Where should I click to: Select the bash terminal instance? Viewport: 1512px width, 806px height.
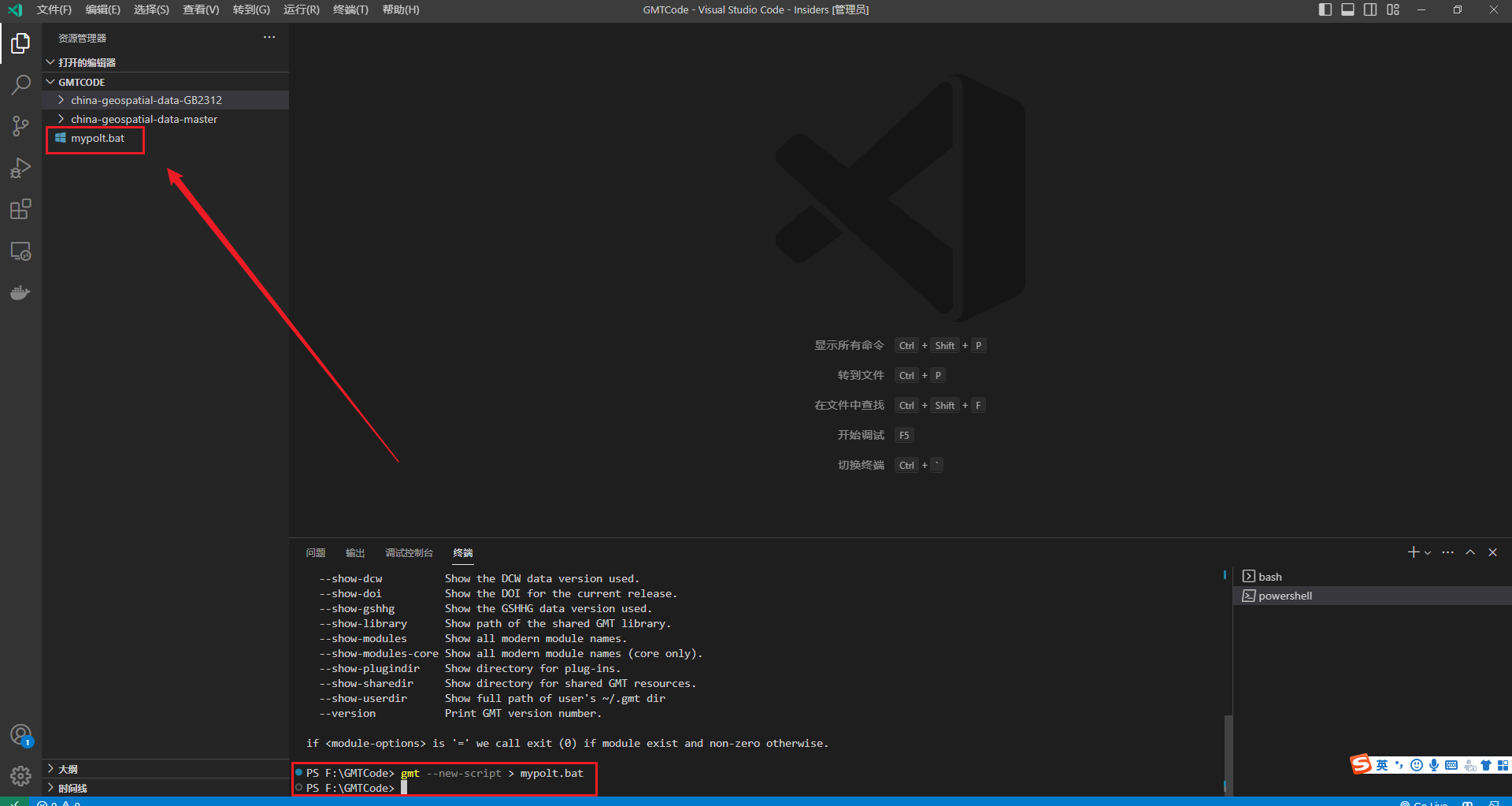click(1372, 577)
